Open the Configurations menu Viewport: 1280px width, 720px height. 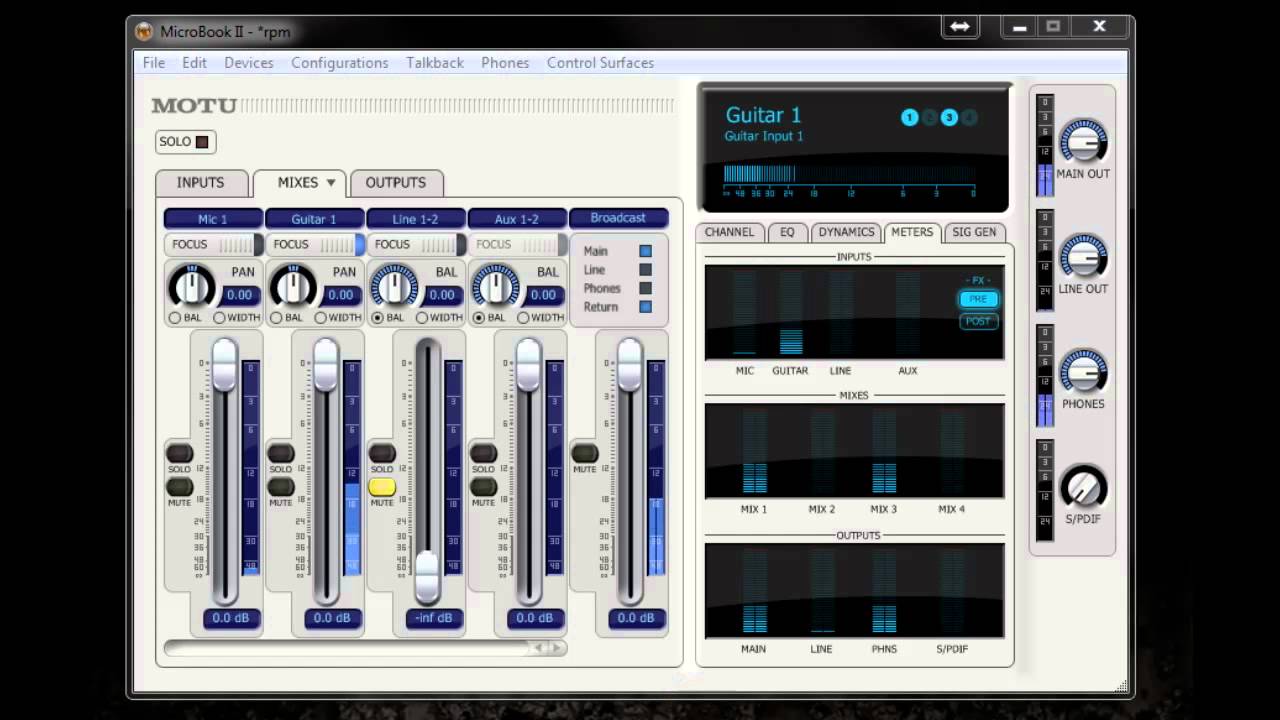pyautogui.click(x=339, y=62)
